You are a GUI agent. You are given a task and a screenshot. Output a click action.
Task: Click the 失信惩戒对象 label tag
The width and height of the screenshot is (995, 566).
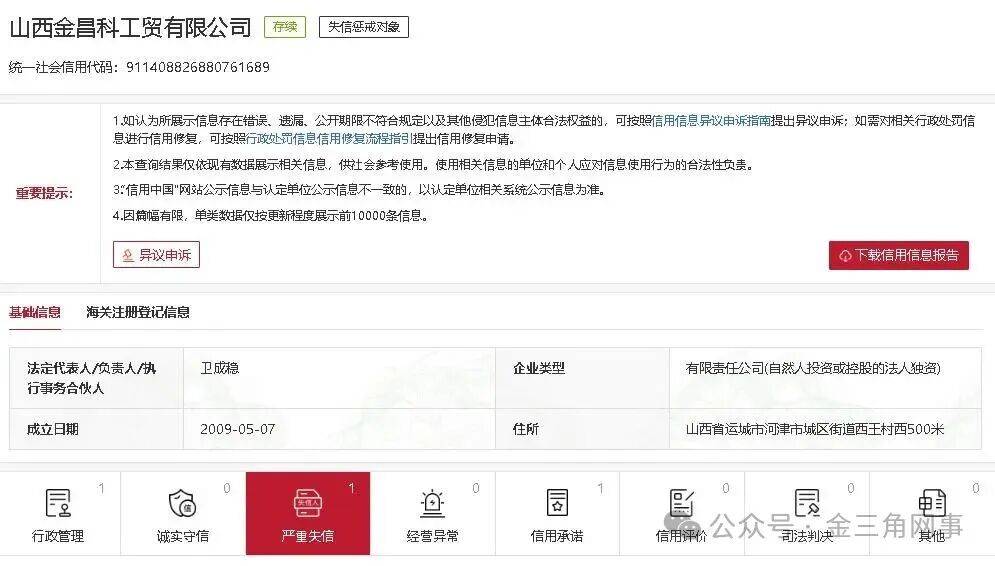click(x=364, y=27)
